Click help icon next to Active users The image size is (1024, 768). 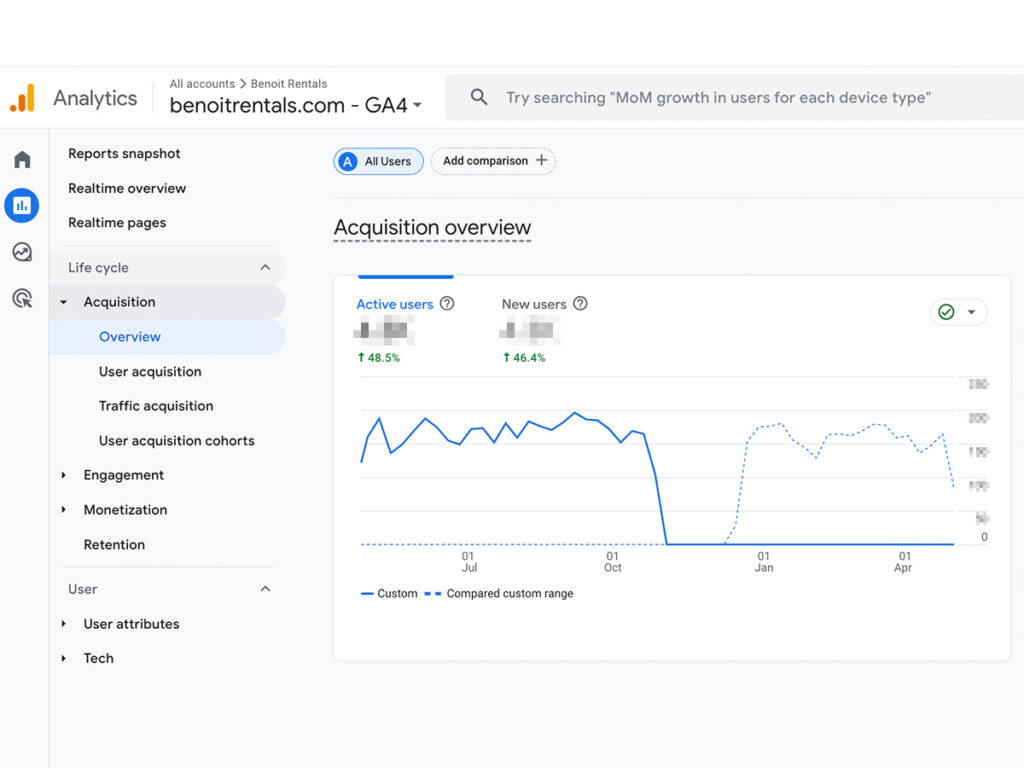(x=447, y=304)
